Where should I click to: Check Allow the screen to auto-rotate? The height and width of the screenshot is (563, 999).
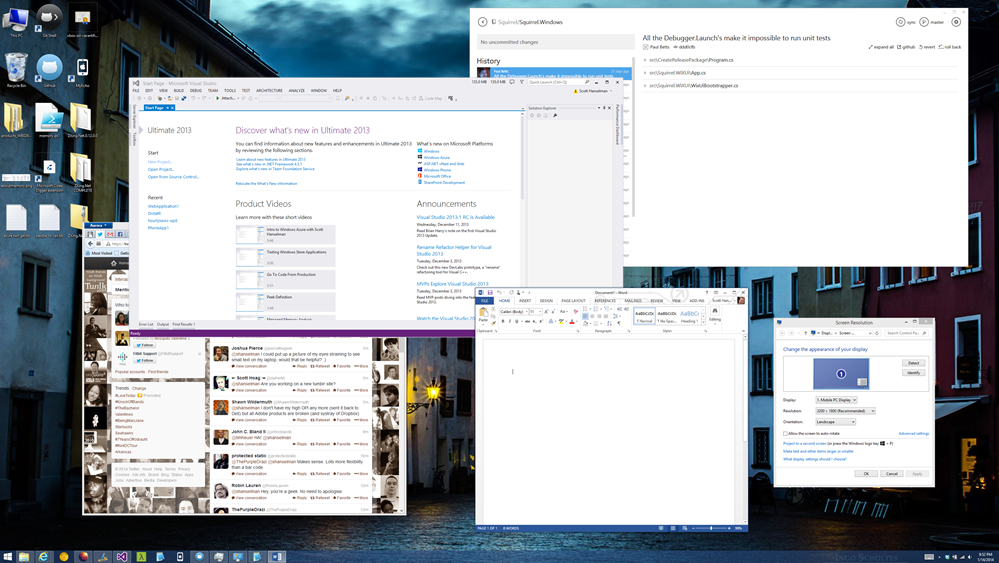(785, 433)
